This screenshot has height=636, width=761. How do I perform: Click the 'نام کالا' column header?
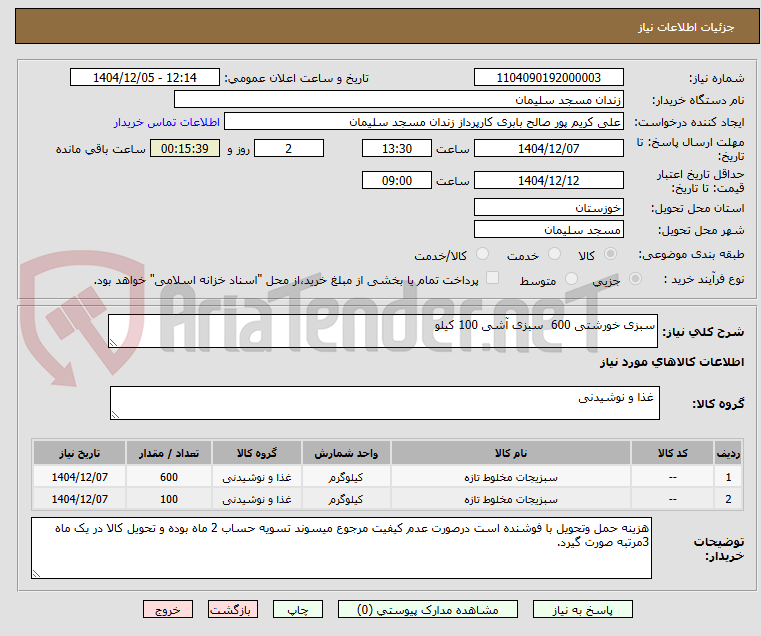point(511,453)
